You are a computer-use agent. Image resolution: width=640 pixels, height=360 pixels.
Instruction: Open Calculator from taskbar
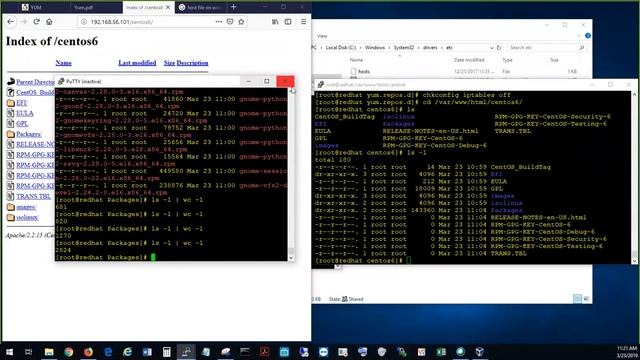(167, 351)
